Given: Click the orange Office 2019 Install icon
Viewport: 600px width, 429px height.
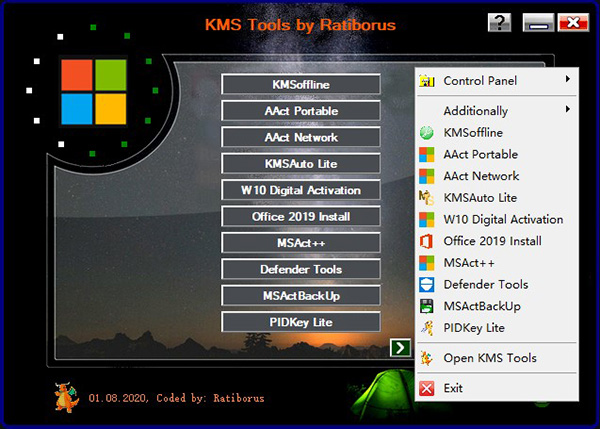Looking at the screenshot, I should click(426, 241).
